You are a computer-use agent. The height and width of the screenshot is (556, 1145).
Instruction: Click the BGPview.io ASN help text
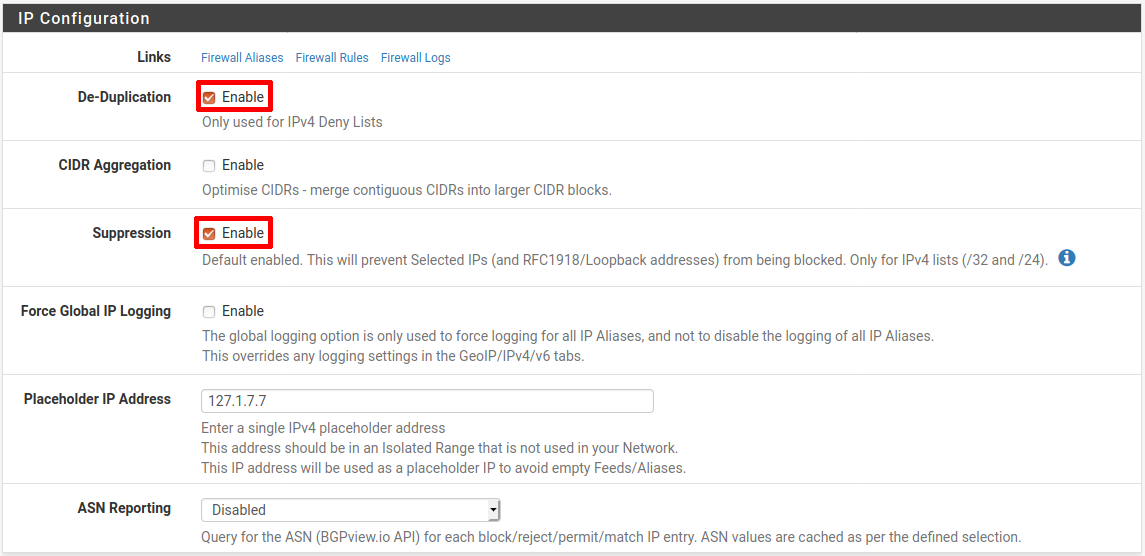[x=610, y=537]
